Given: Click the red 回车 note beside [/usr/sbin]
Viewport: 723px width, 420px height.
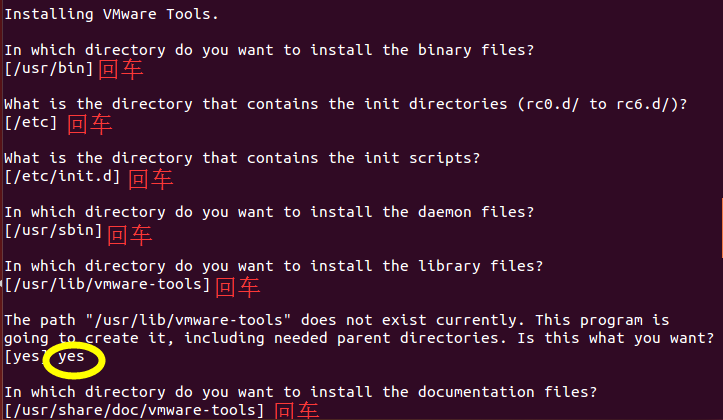Looking at the screenshot, I should click(130, 234).
